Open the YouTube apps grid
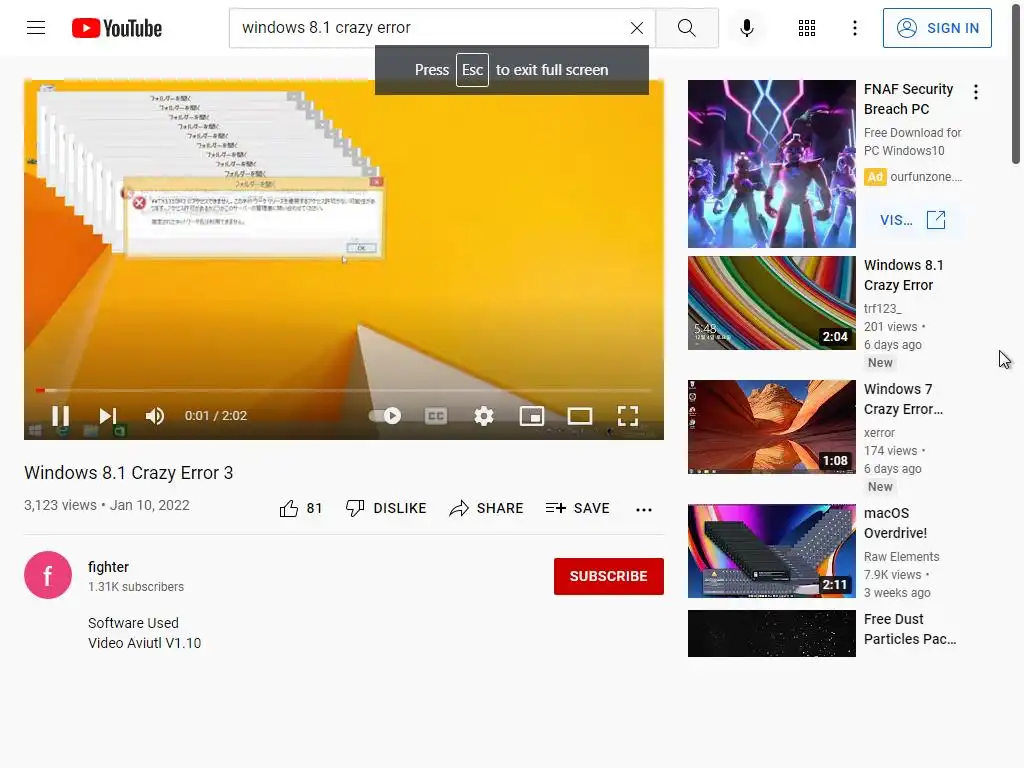Viewport: 1024px width, 768px height. point(807,28)
